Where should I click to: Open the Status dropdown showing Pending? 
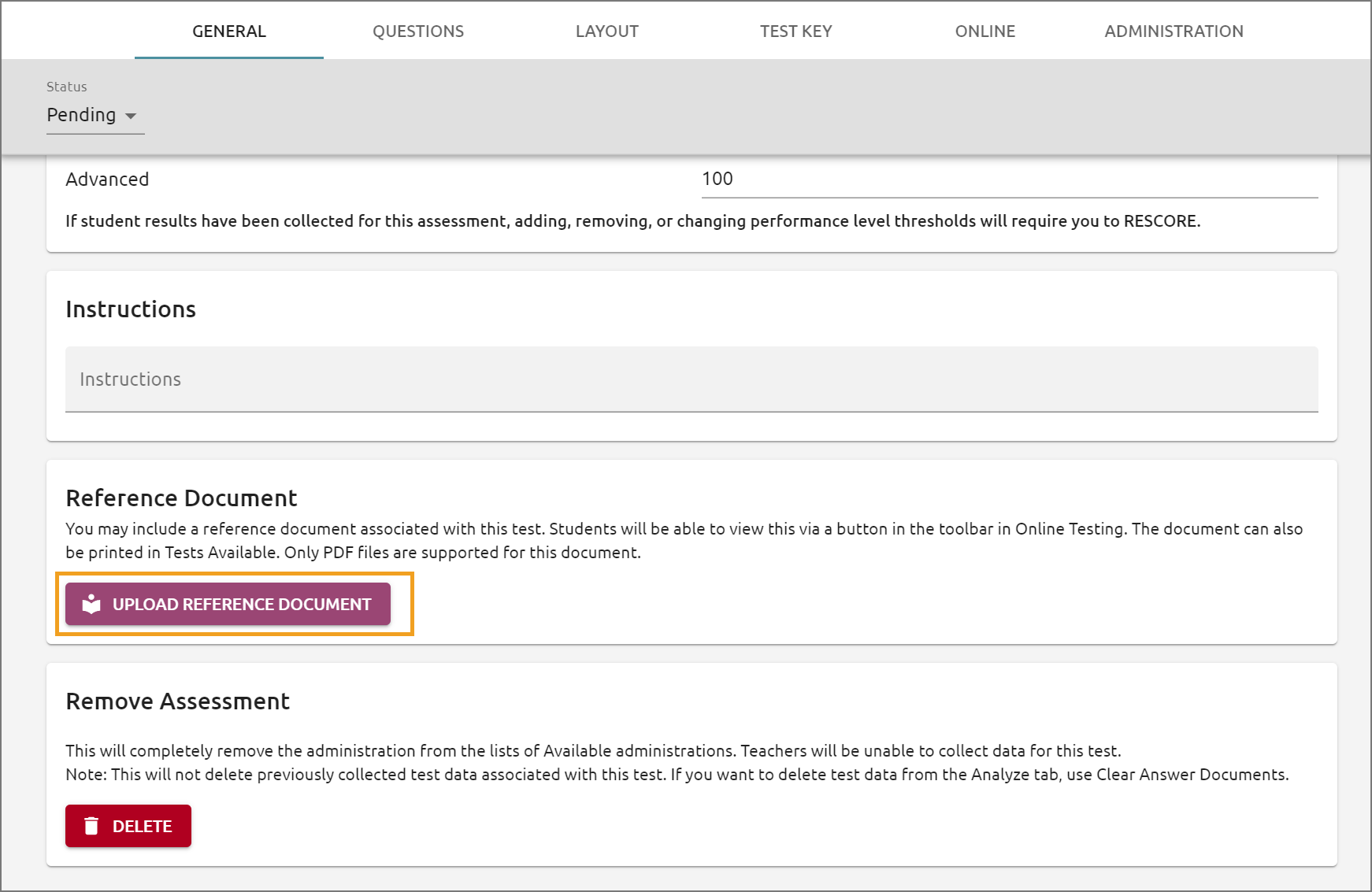95,115
